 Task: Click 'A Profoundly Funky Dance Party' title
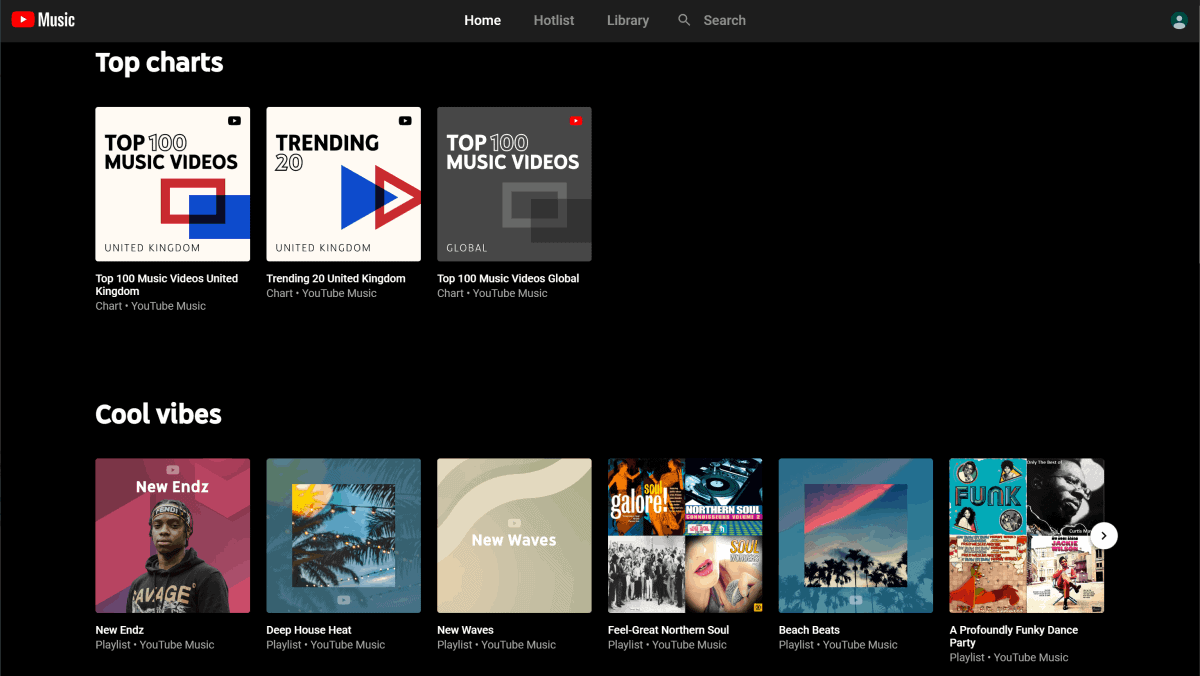pyautogui.click(x=1014, y=636)
